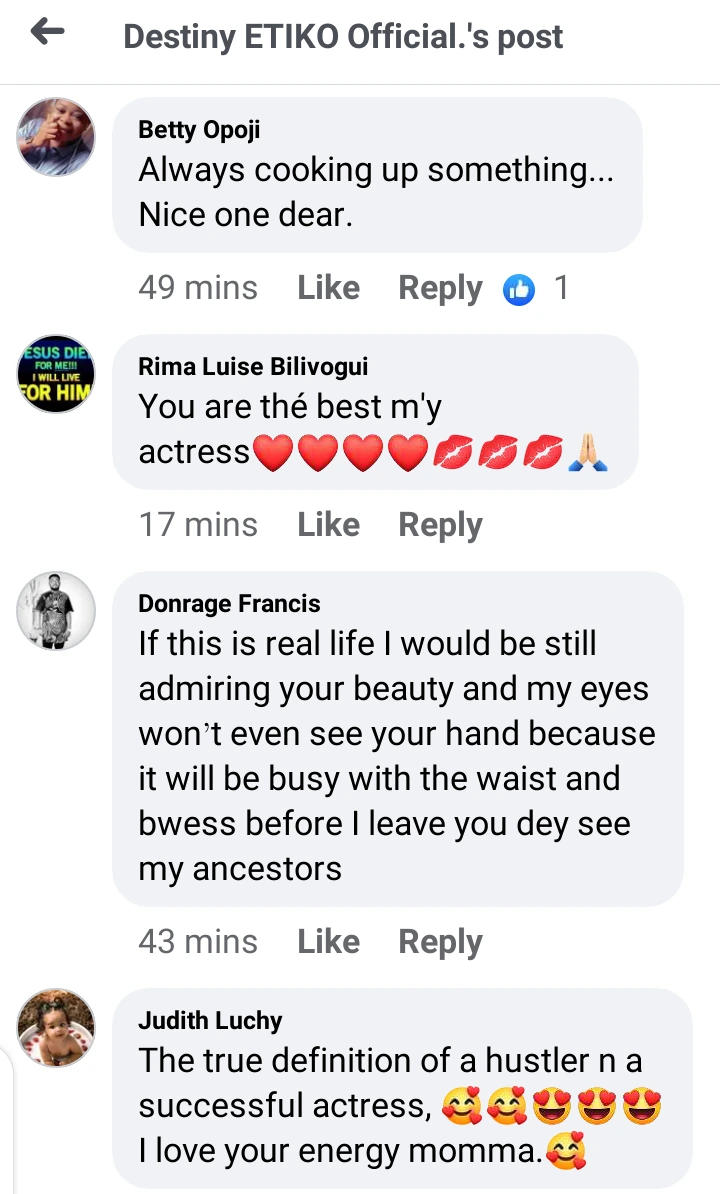Viewport: 720px width, 1194px height.
Task: Tap the 17 mins timestamp
Action: click(198, 525)
